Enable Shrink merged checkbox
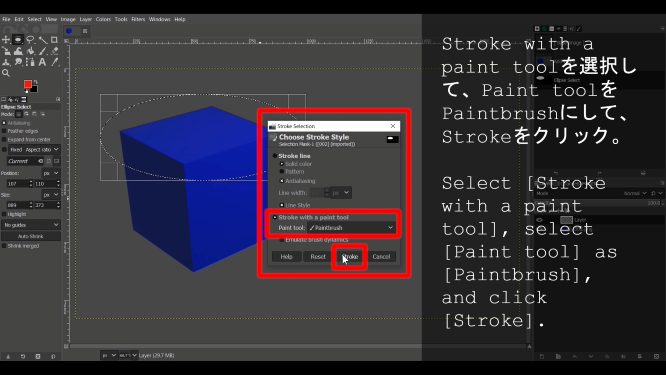666x375 pixels. tap(4, 246)
